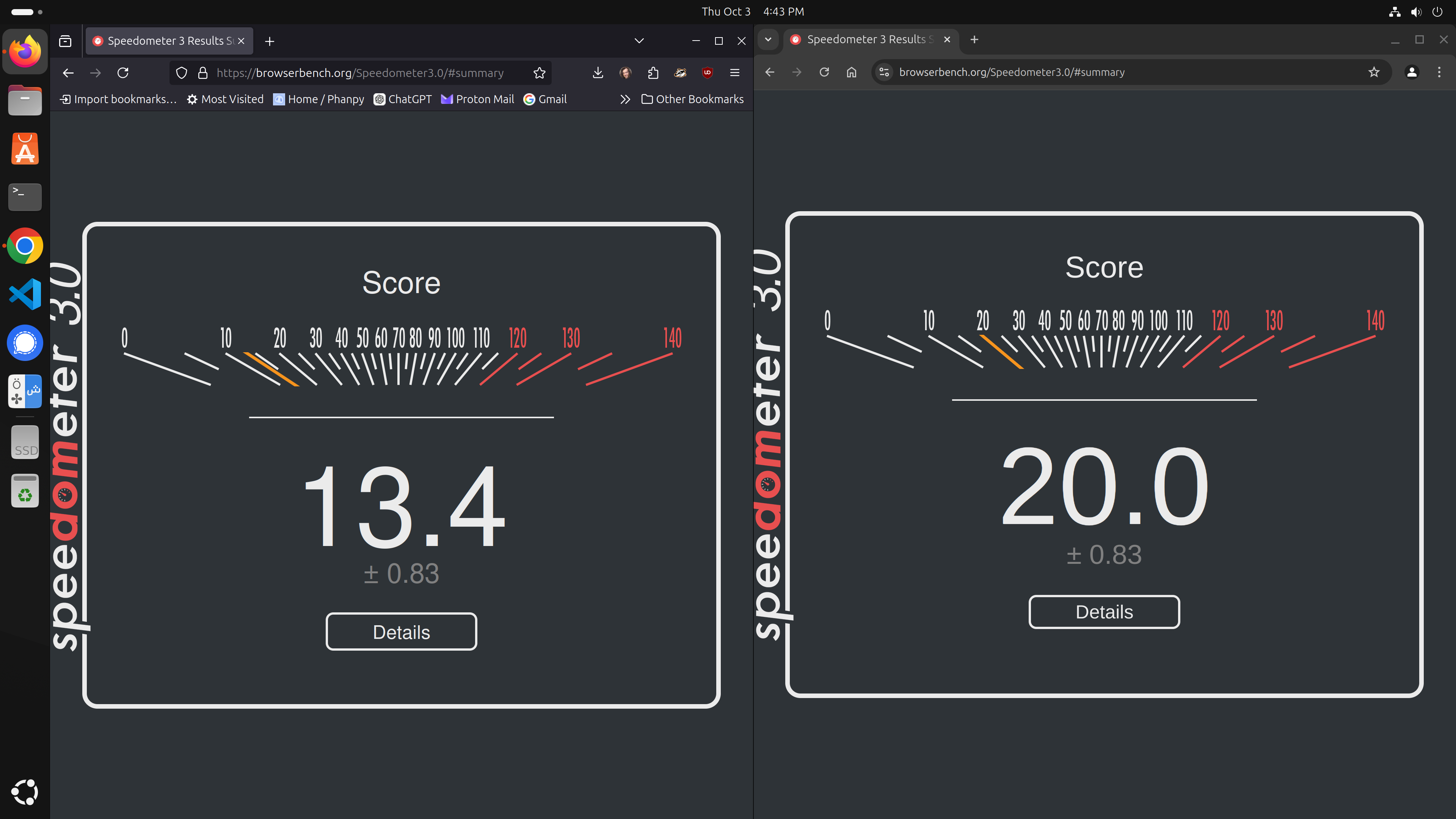Screen dimensions: 1456x819
Task: Expand Firefox list all tabs chevron
Action: [639, 41]
